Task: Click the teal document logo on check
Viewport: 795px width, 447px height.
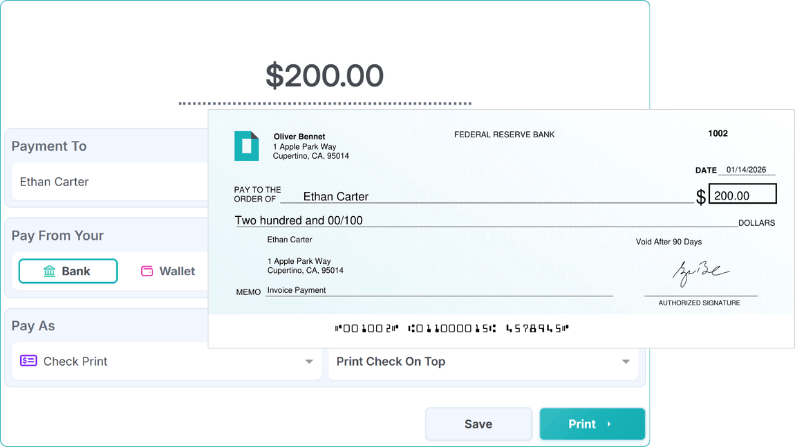Action: 246,146
